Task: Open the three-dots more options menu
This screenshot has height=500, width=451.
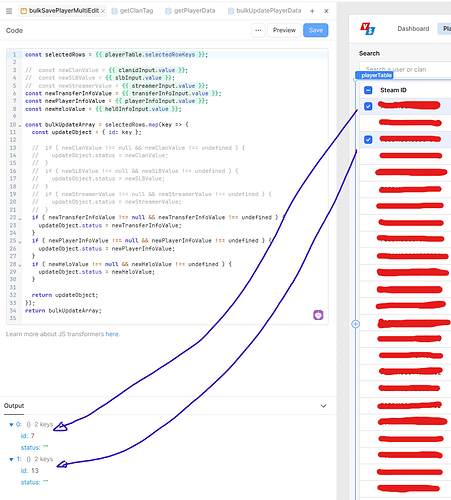Action: click(x=258, y=30)
